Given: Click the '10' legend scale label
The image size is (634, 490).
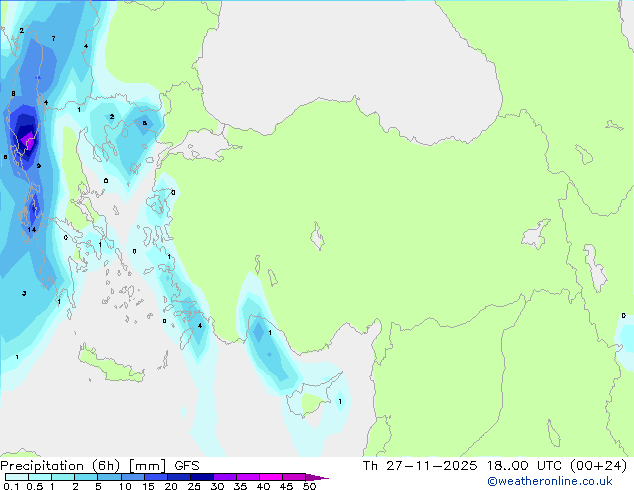Looking at the screenshot, I should point(125,486).
